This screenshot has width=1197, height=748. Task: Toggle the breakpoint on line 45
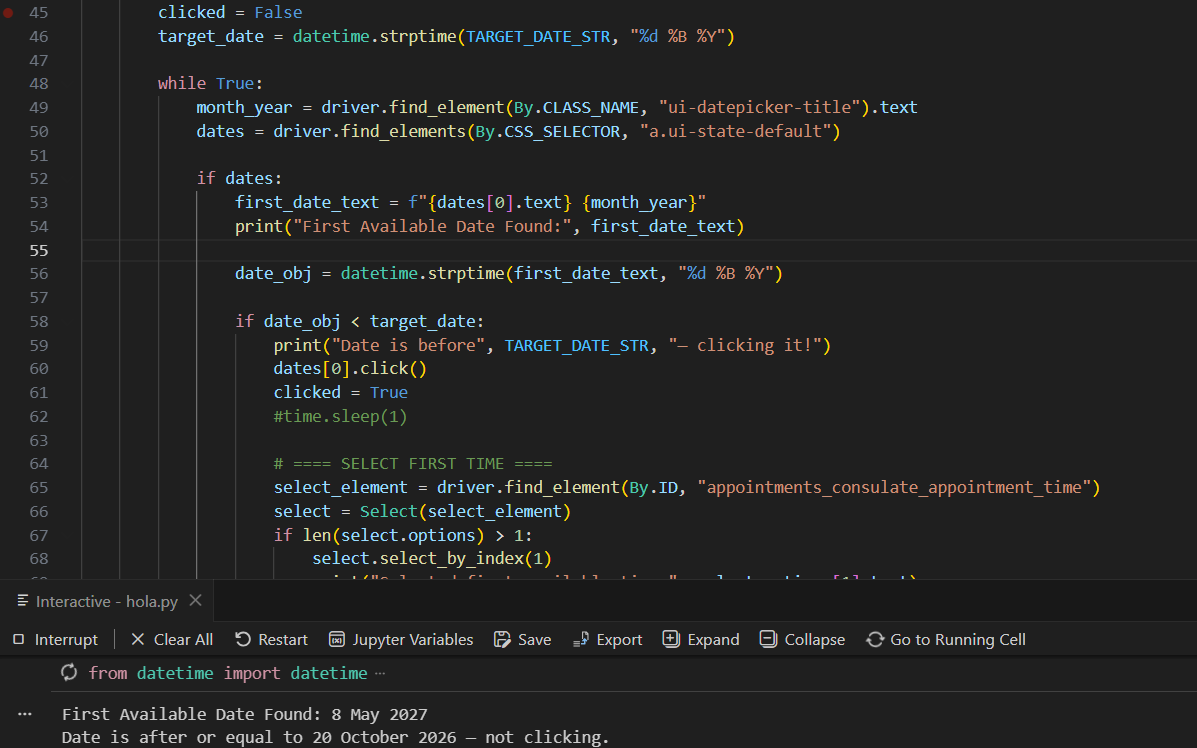click(10, 12)
